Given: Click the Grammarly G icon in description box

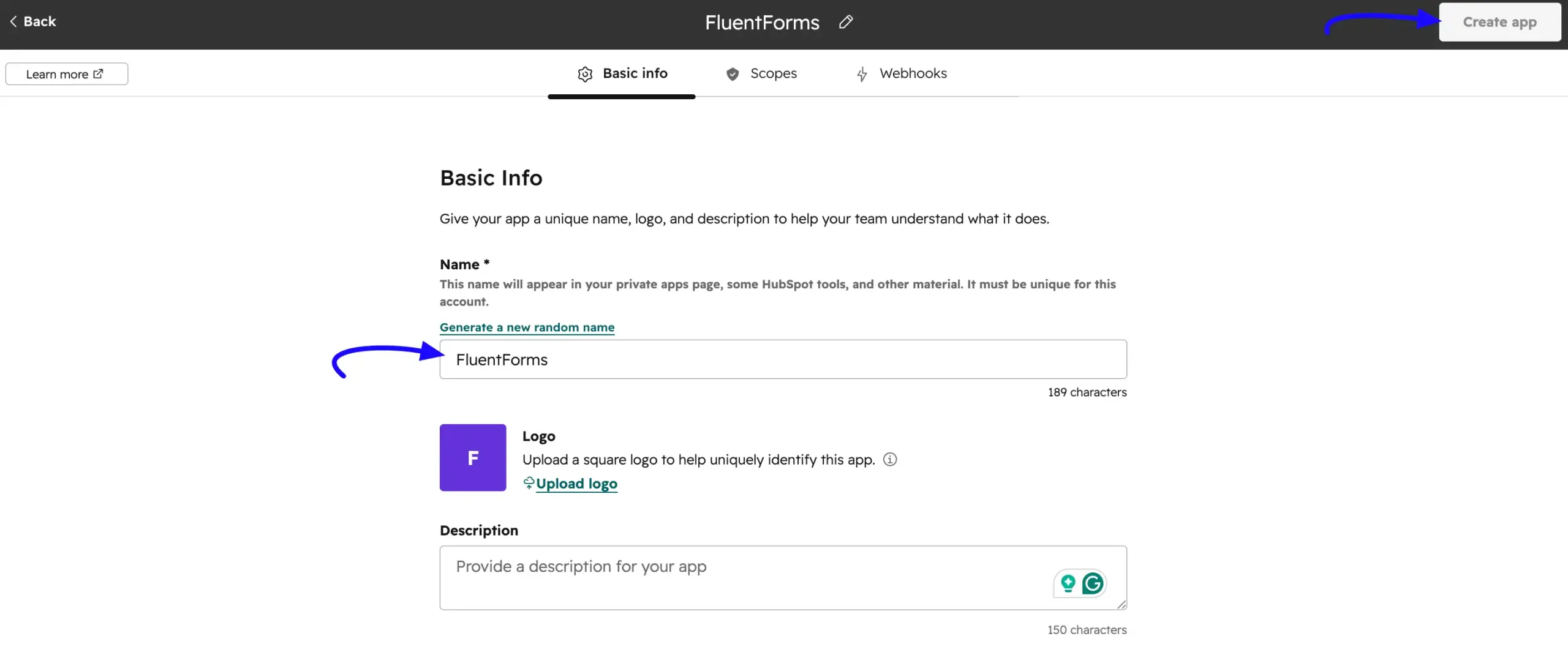Looking at the screenshot, I should pos(1093,583).
